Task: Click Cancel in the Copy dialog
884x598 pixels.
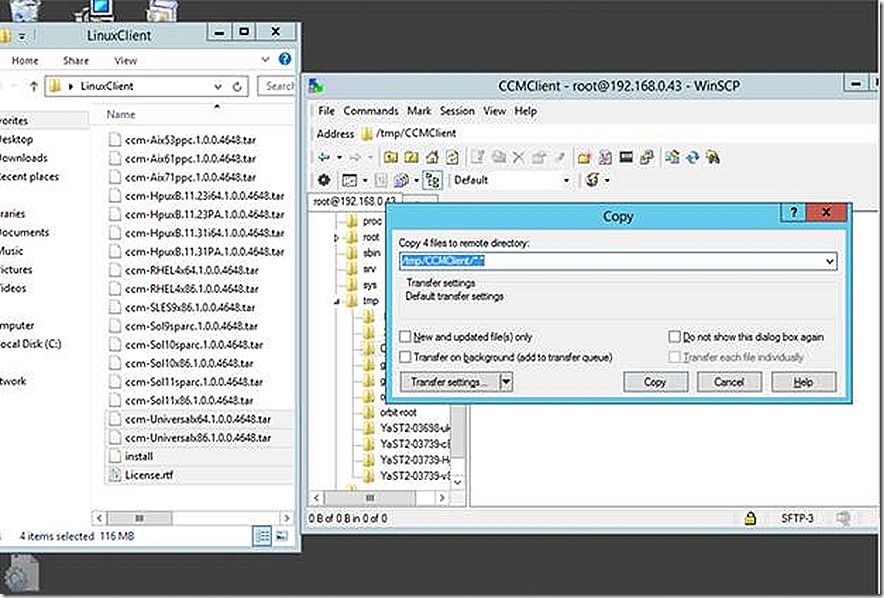Action: point(729,382)
